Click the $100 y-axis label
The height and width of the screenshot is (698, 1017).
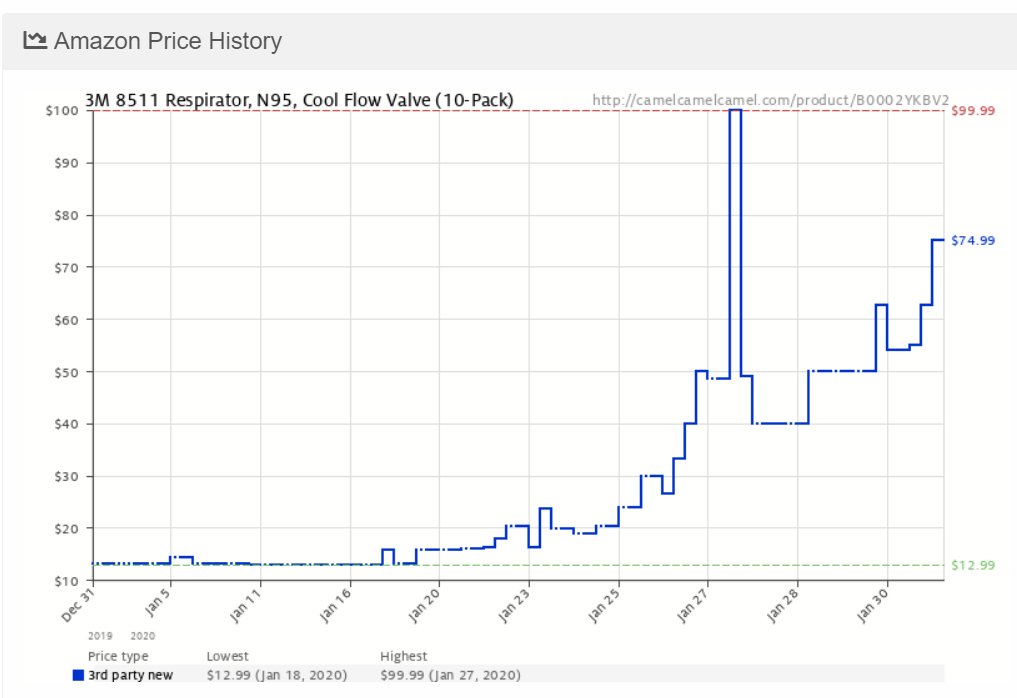click(x=62, y=111)
